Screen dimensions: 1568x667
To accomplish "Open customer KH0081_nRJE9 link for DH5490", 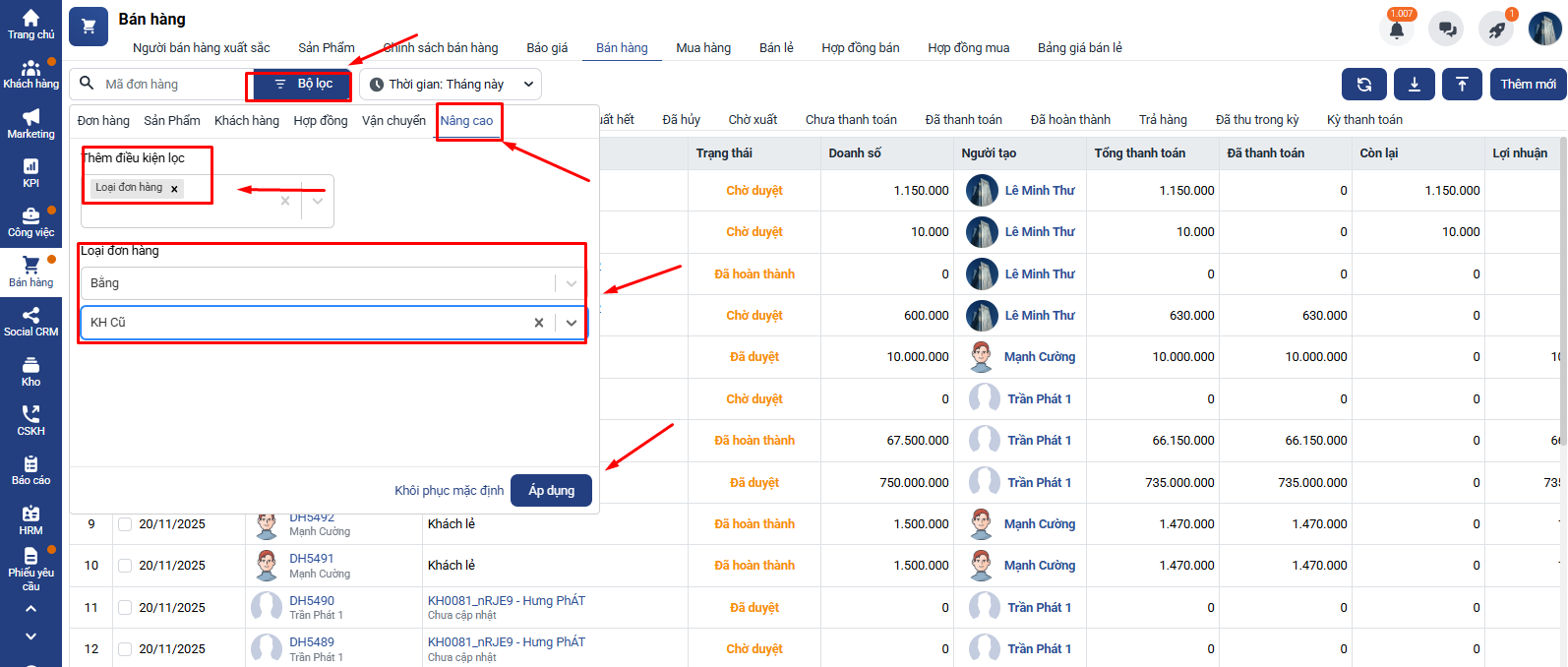I will coord(507,601).
